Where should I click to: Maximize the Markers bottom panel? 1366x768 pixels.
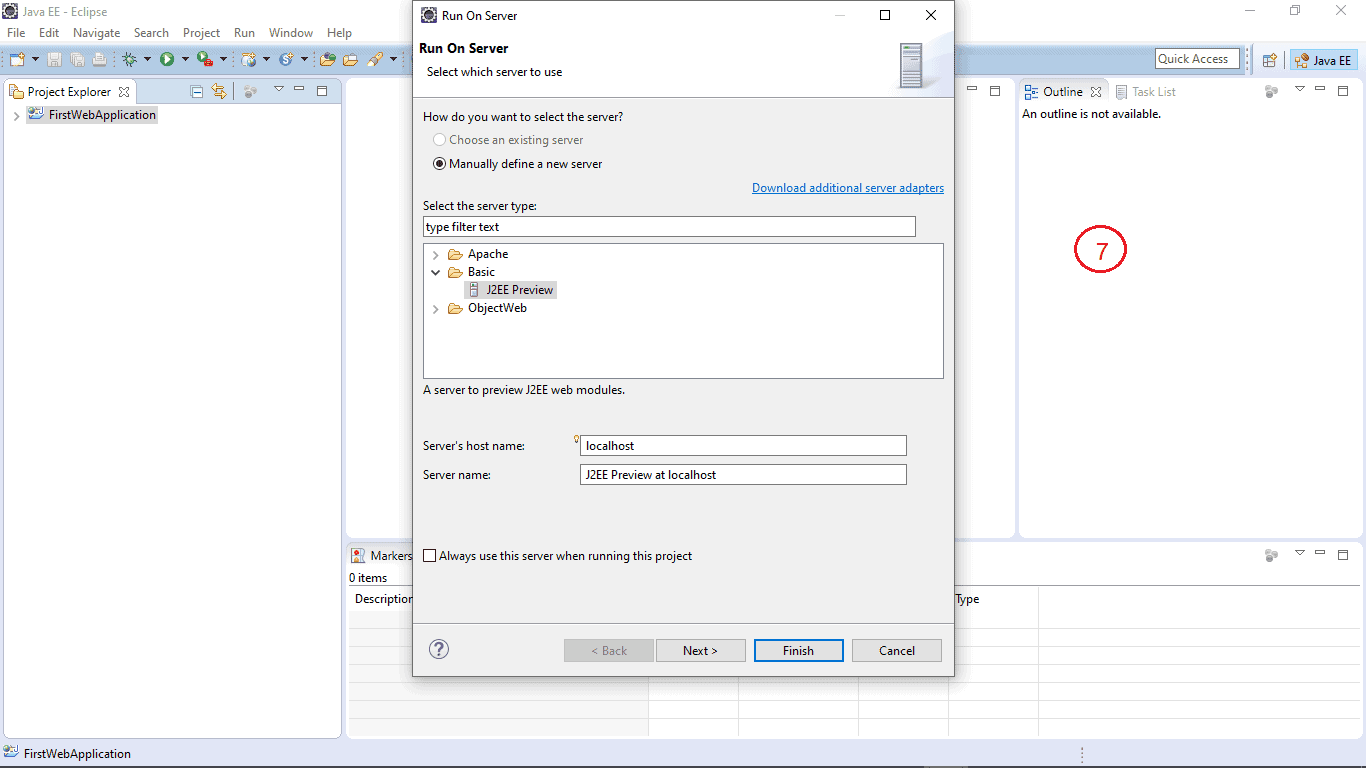pyautogui.click(x=1343, y=554)
